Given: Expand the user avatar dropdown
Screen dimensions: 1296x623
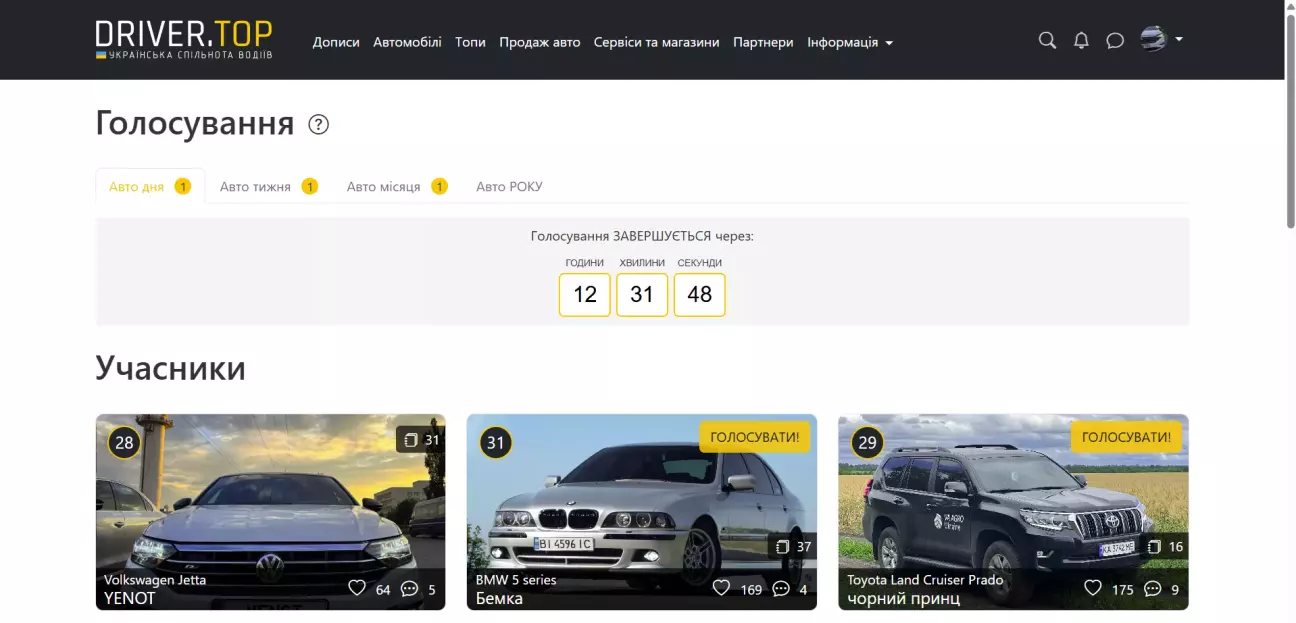Looking at the screenshot, I should pos(1162,40).
